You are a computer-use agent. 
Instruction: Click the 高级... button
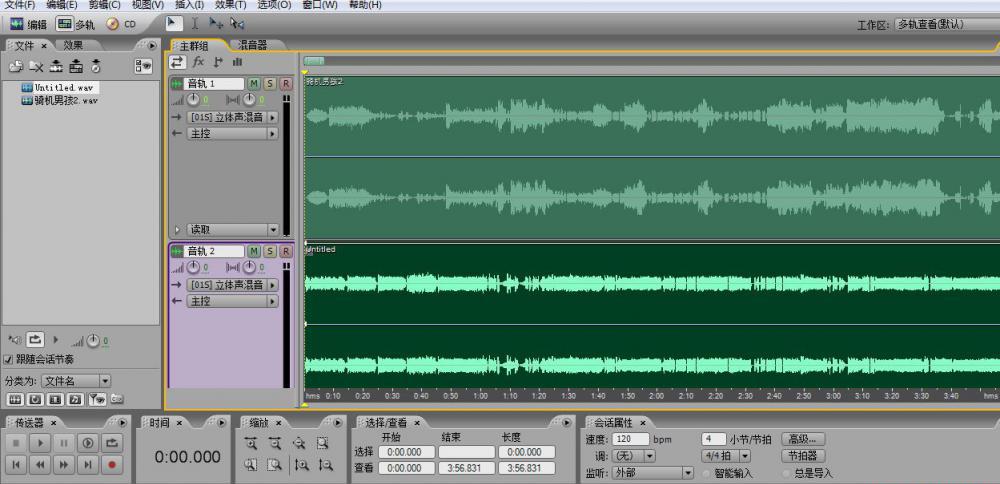(803, 439)
